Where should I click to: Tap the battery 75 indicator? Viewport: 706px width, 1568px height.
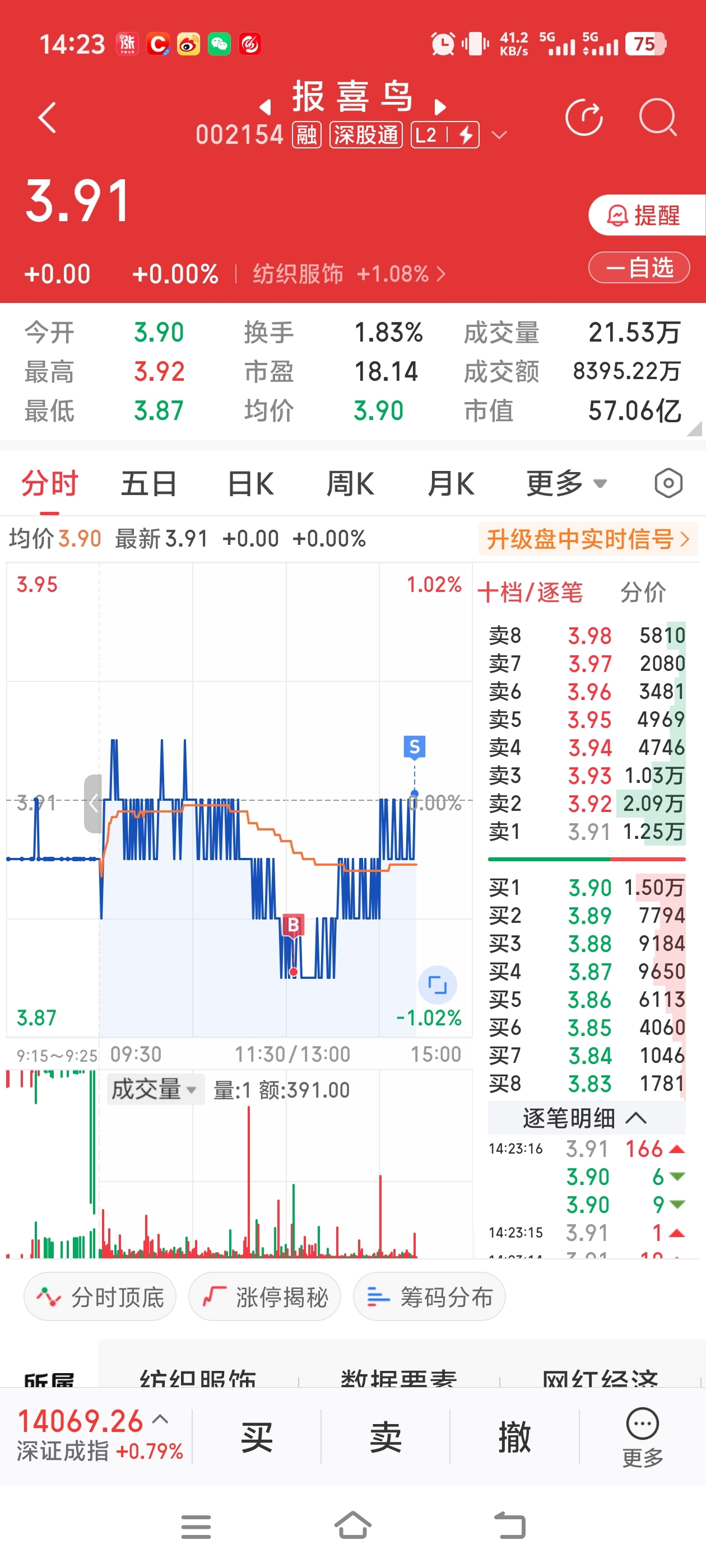pyautogui.click(x=645, y=44)
